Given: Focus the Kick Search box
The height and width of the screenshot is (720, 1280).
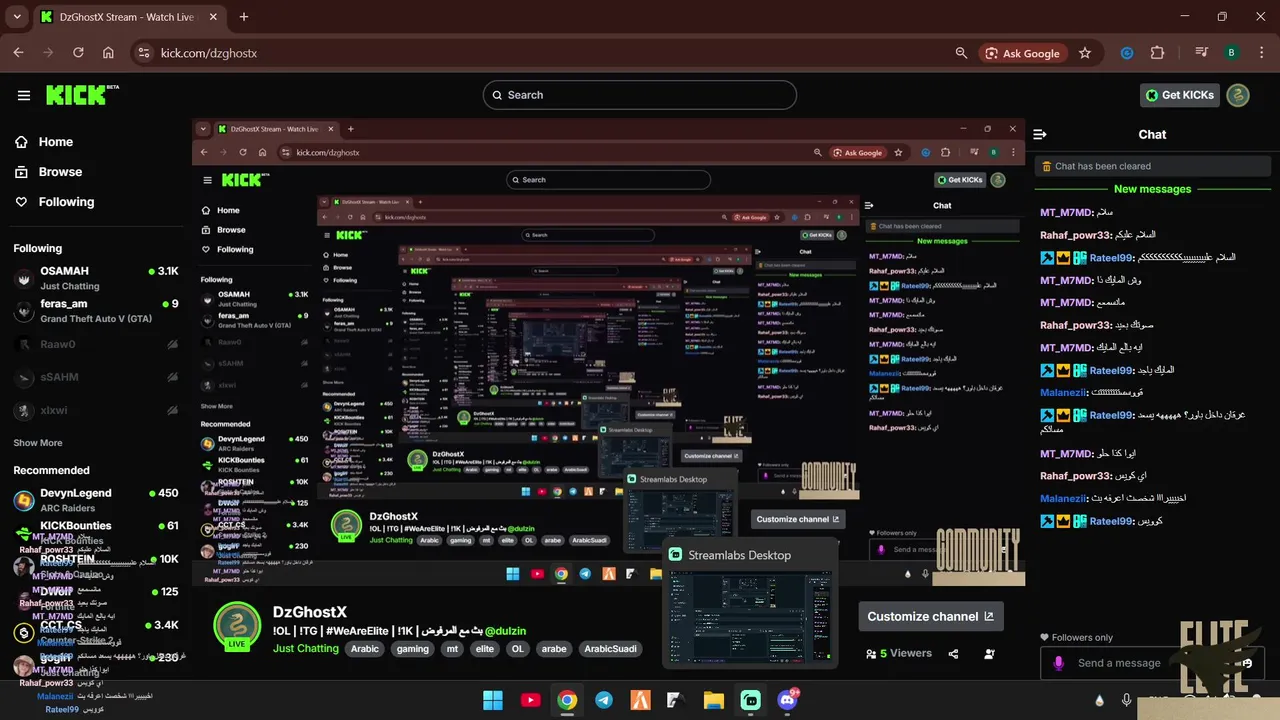Looking at the screenshot, I should pos(640,95).
